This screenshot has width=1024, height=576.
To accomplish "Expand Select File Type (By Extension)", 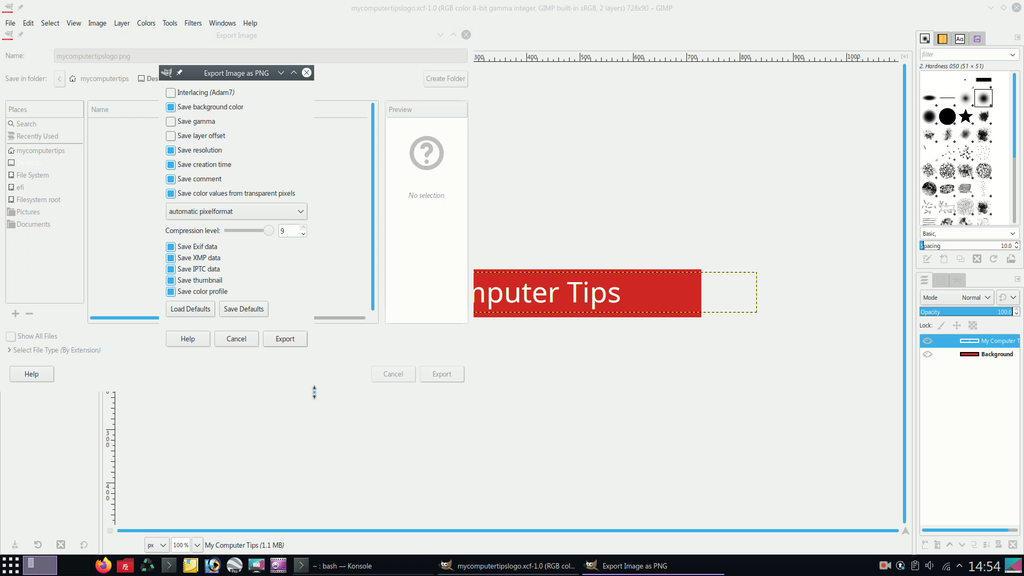I will (54, 350).
